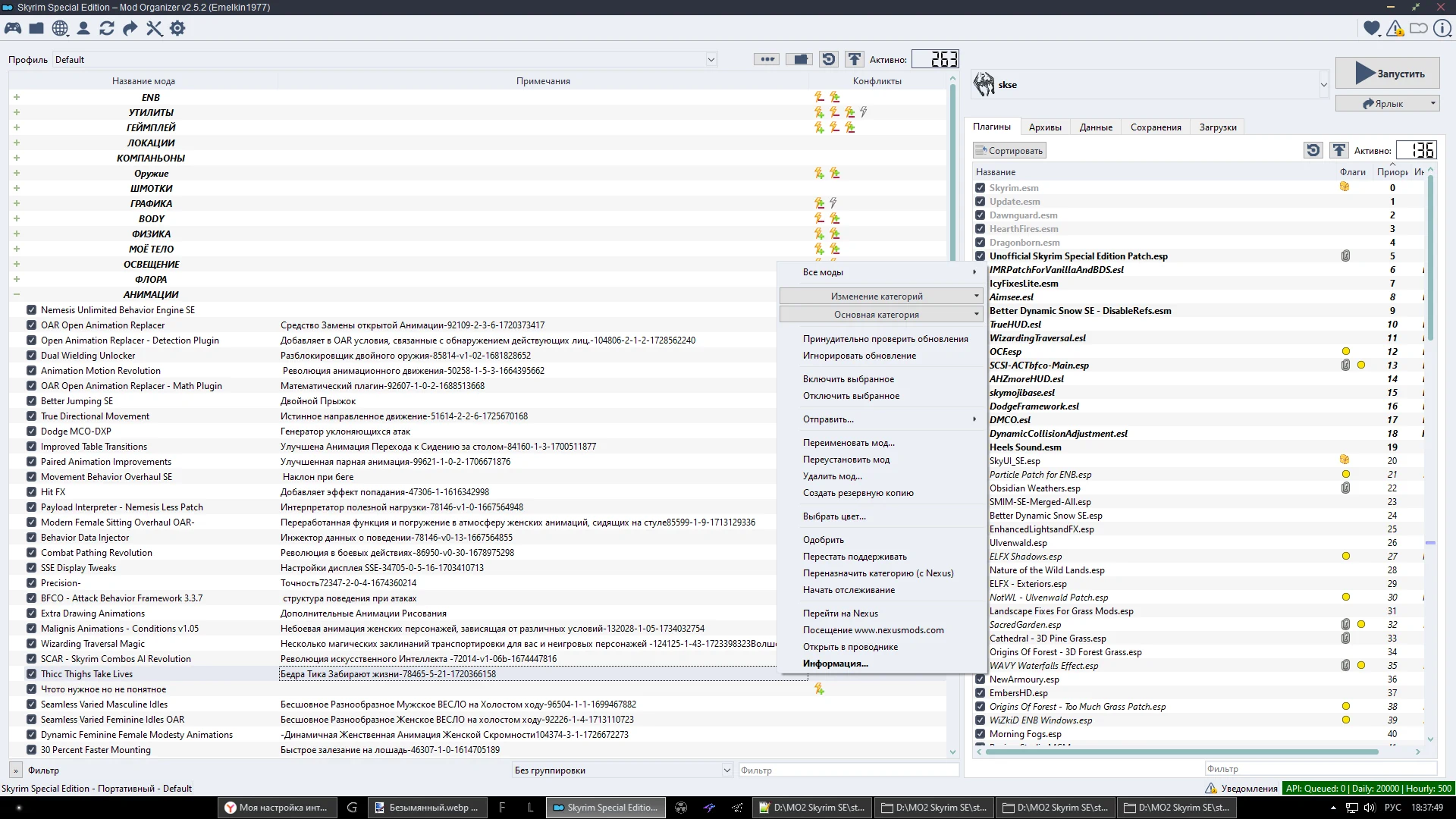The image size is (1456, 819).
Task: Click the update available icon beside warnings
Action: [1418, 28]
